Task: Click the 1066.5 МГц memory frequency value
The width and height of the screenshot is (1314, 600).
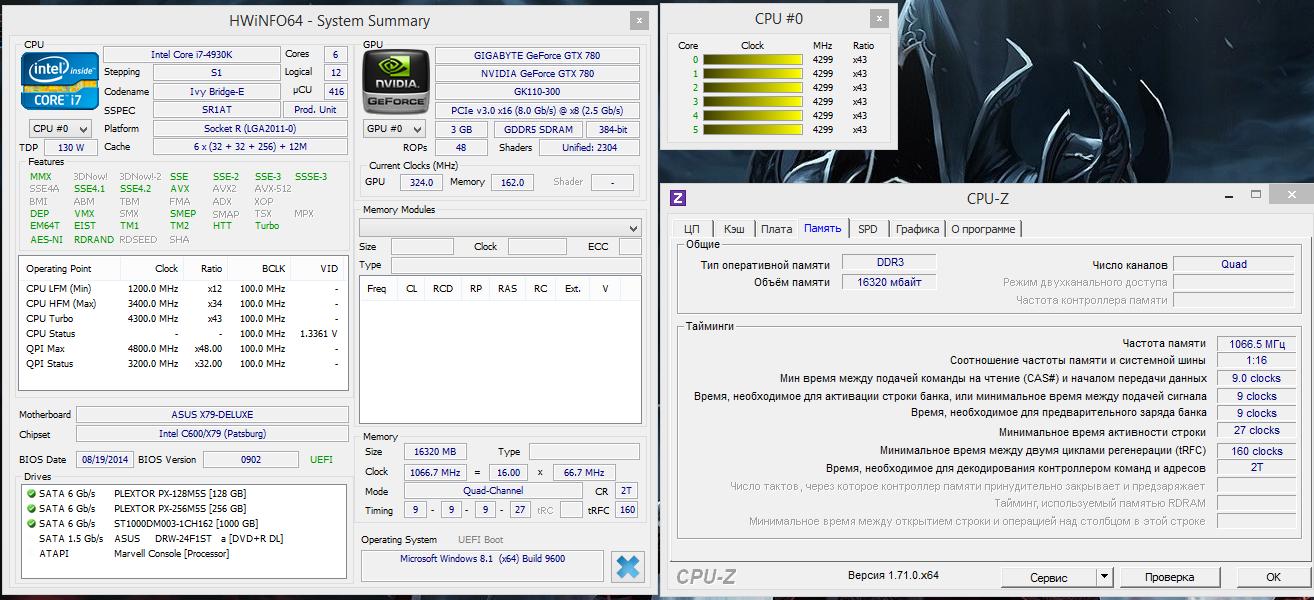Action: click(1256, 343)
